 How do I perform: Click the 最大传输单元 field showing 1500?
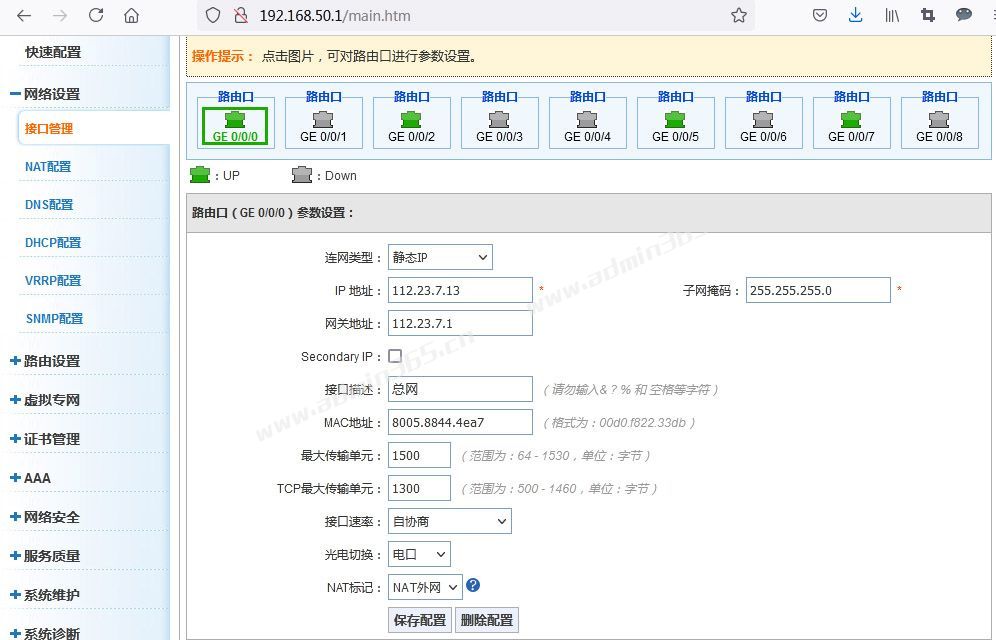click(419, 455)
